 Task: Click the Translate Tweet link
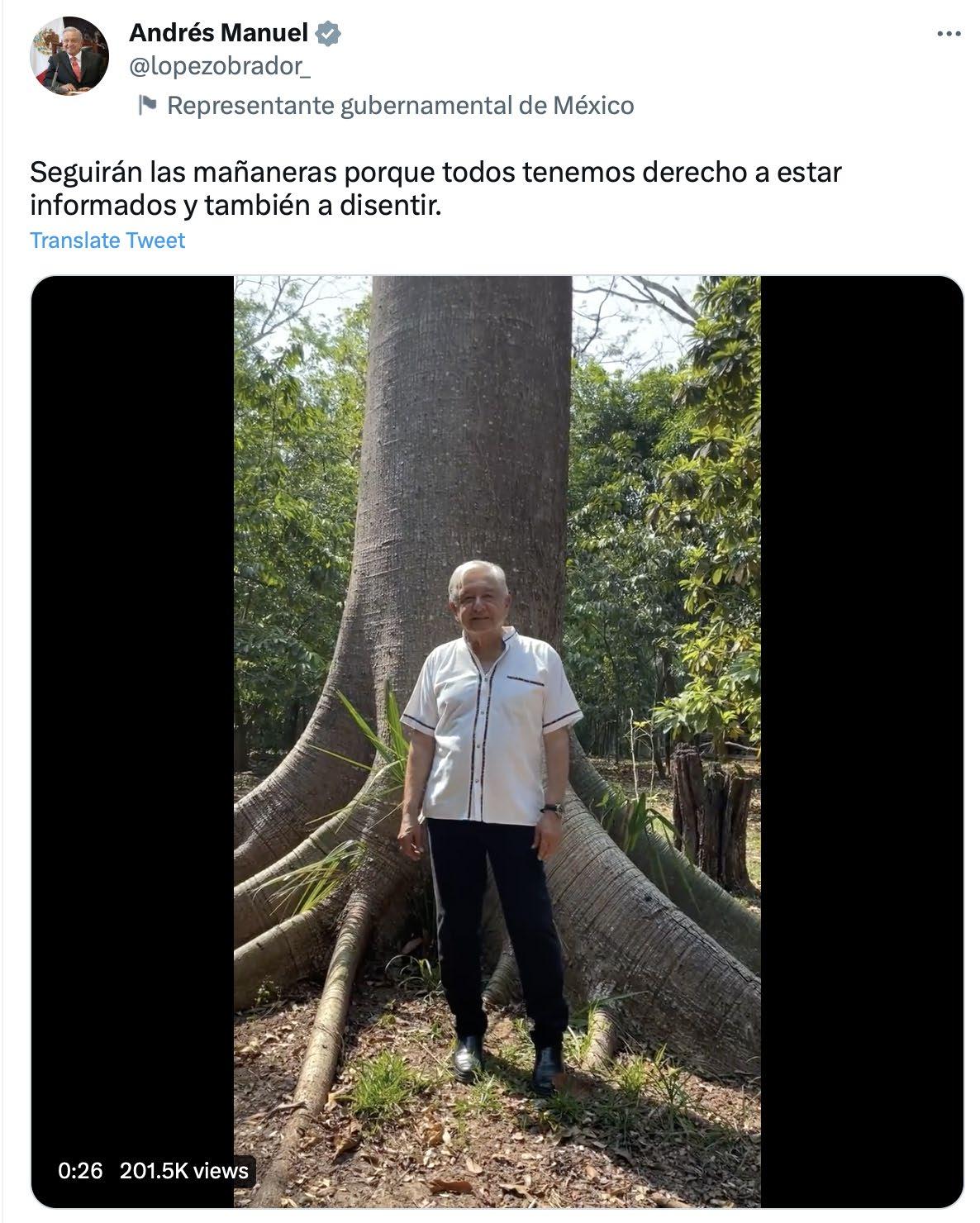(x=107, y=240)
